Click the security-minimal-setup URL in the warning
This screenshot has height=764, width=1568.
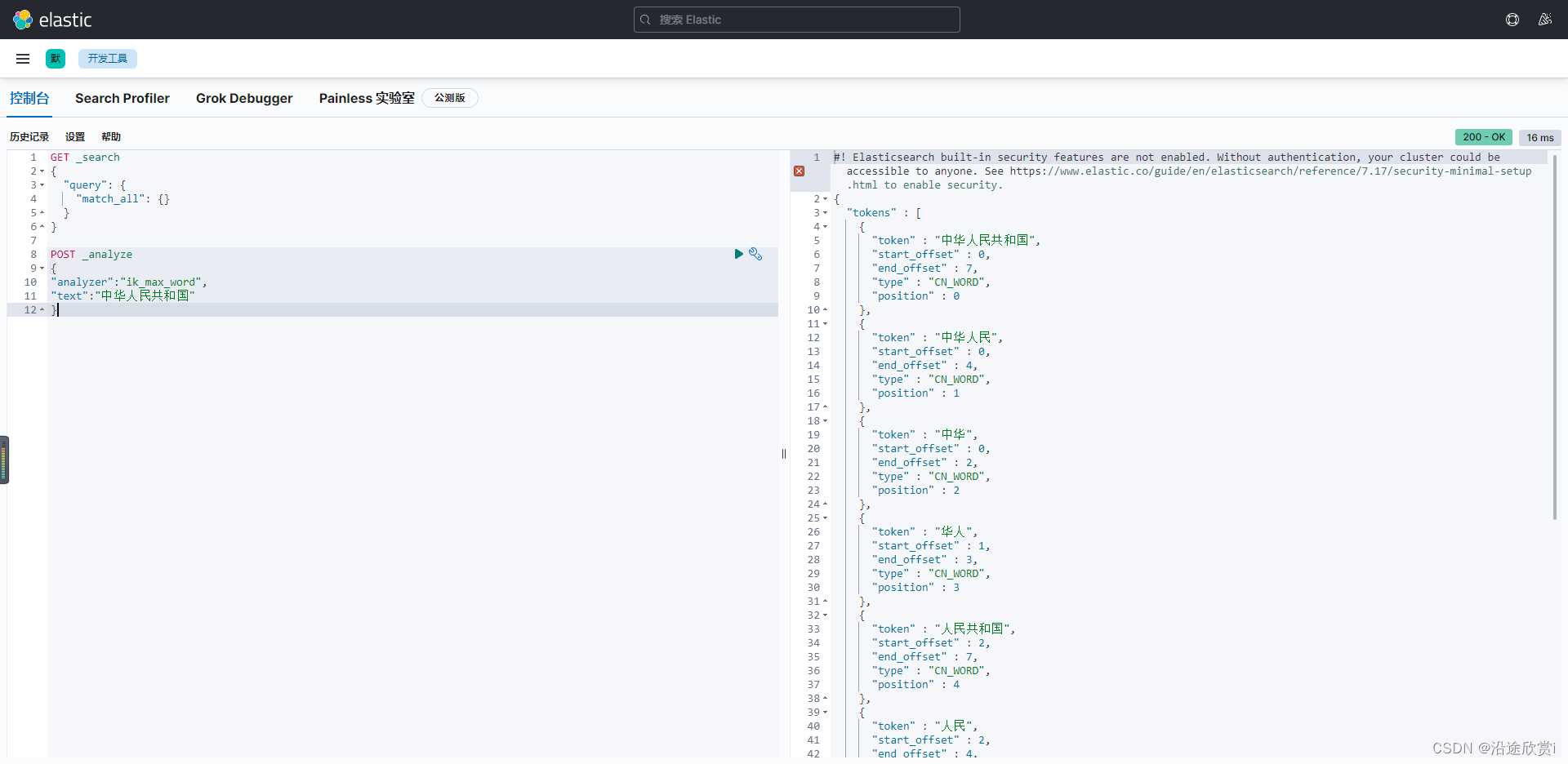pyautogui.click(x=1271, y=171)
